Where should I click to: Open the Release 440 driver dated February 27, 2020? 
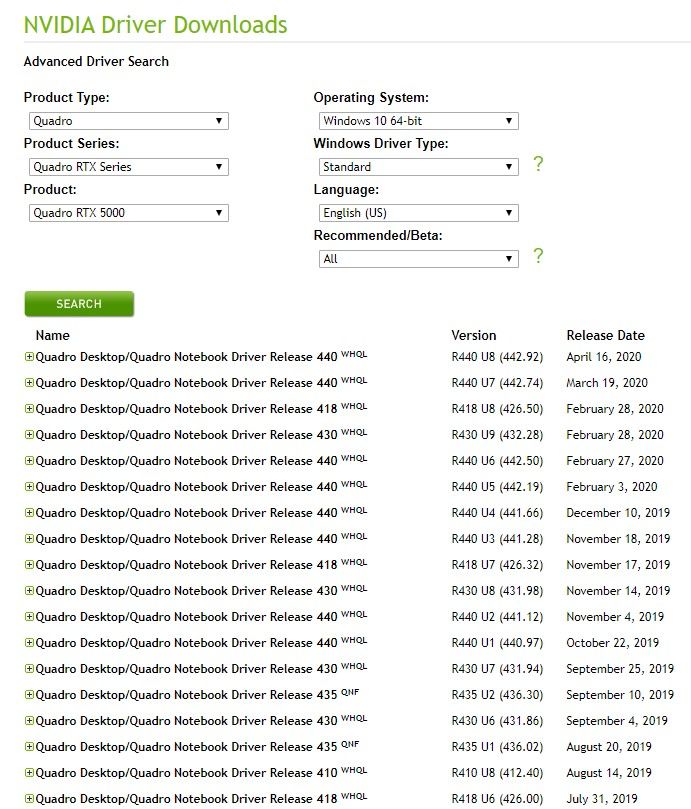coord(186,461)
